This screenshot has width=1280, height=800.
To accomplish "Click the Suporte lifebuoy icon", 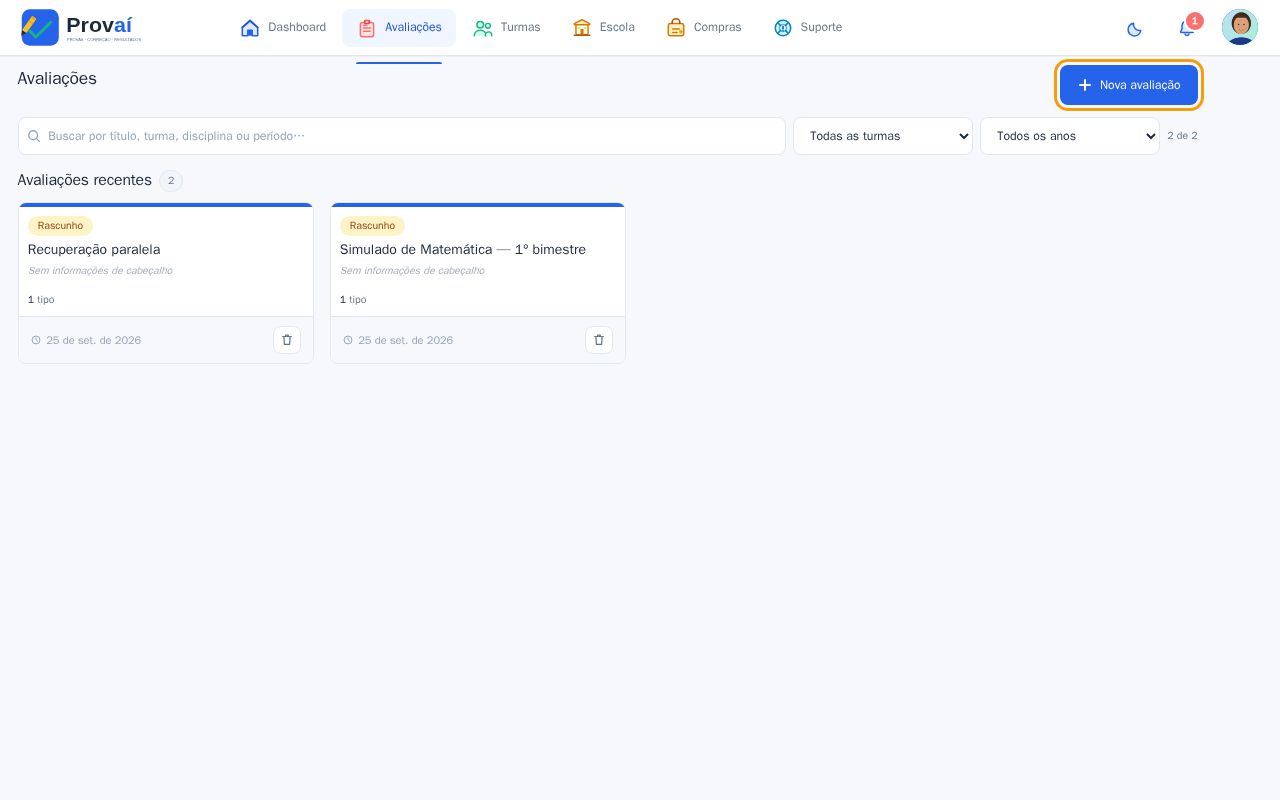I will coord(783,28).
